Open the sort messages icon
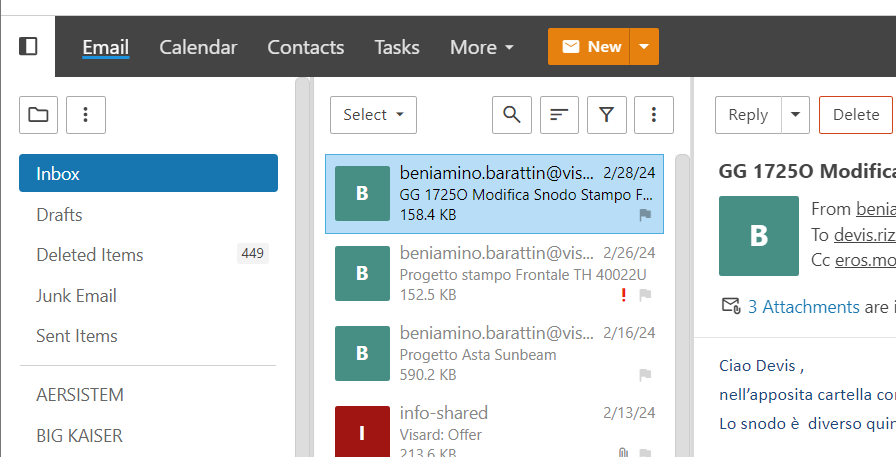This screenshot has height=457, width=896. [x=559, y=115]
